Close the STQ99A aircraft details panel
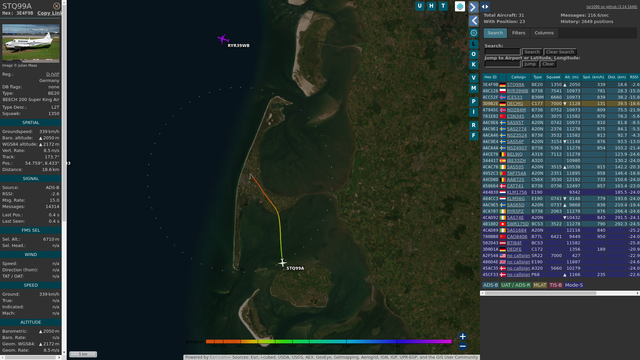Screen dimensions: 640x360 [x=57, y=6]
